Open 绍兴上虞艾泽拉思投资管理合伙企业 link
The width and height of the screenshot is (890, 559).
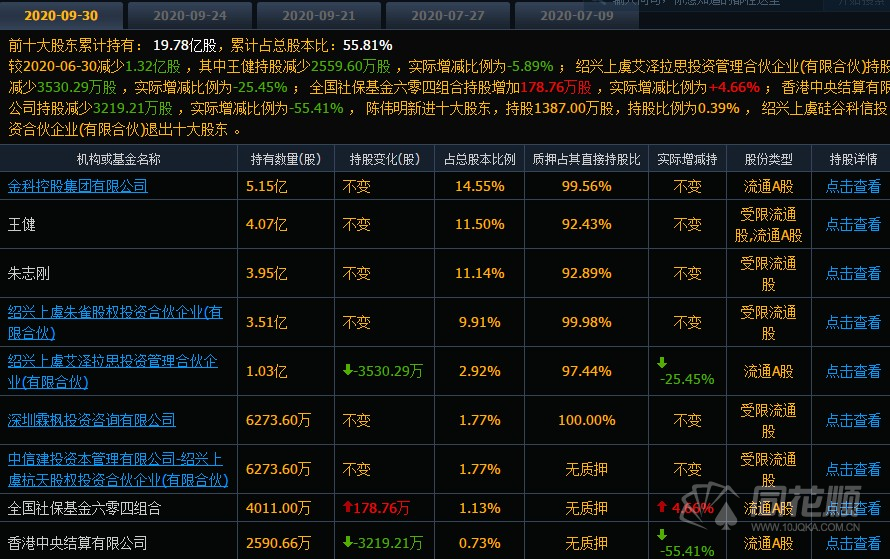click(x=112, y=371)
